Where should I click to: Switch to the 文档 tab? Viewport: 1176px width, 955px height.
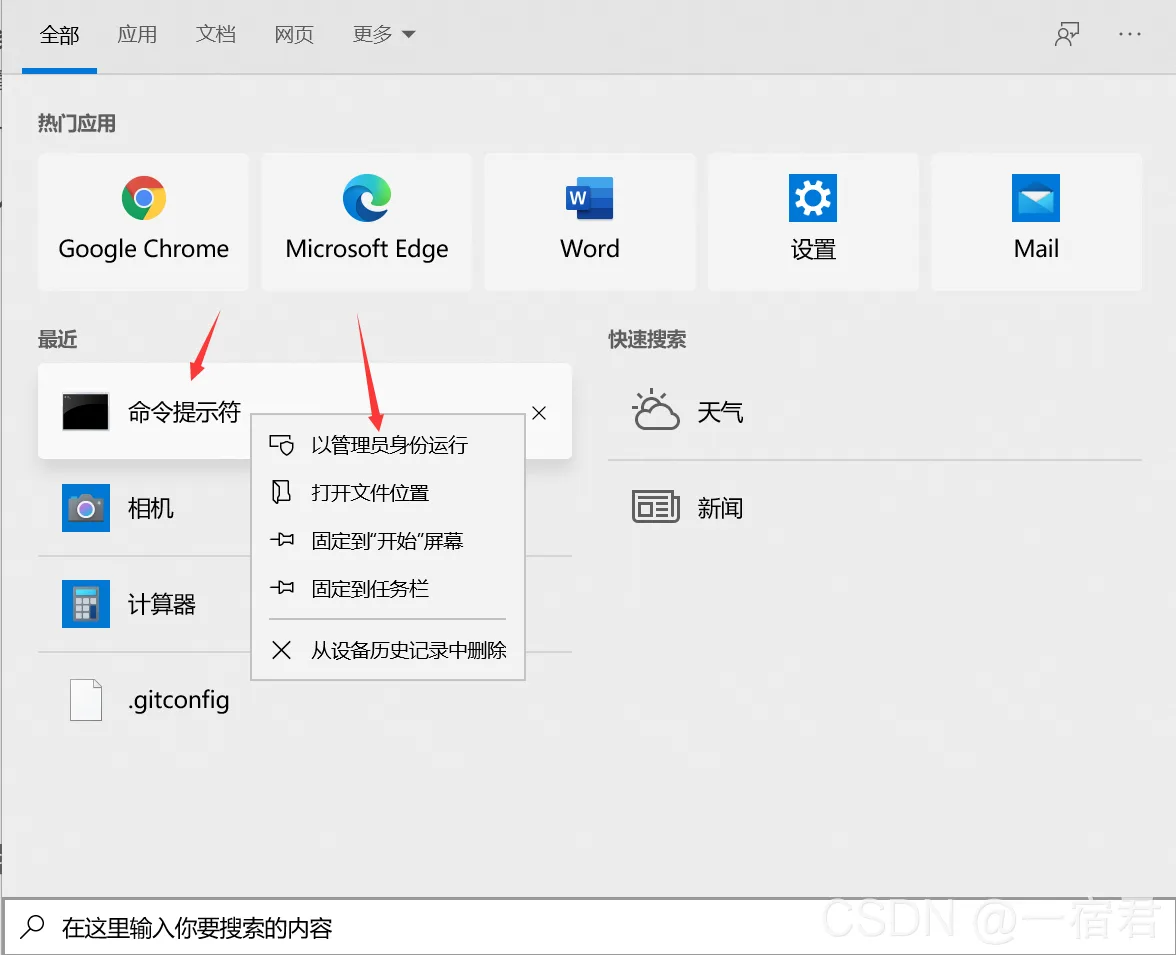click(216, 35)
